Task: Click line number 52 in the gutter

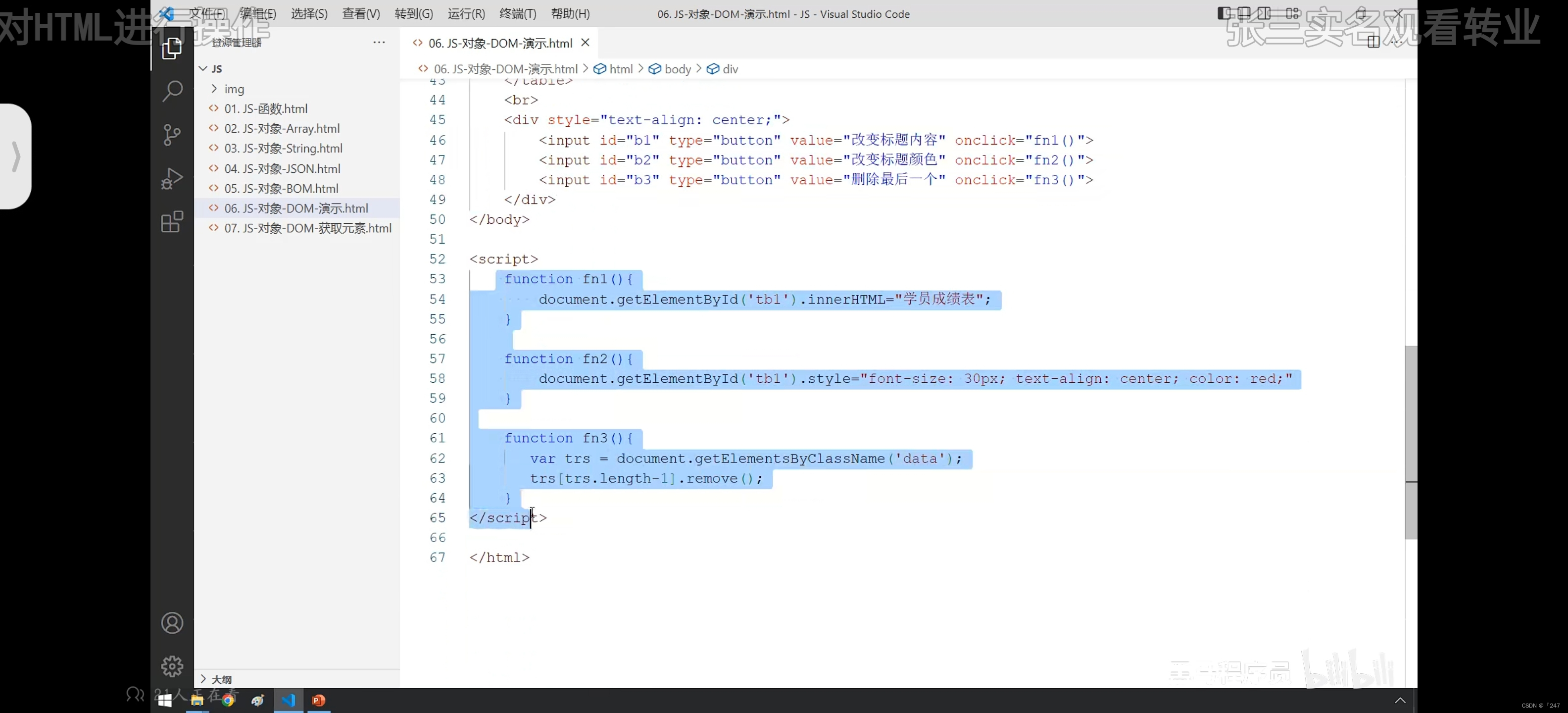Action: click(438, 259)
